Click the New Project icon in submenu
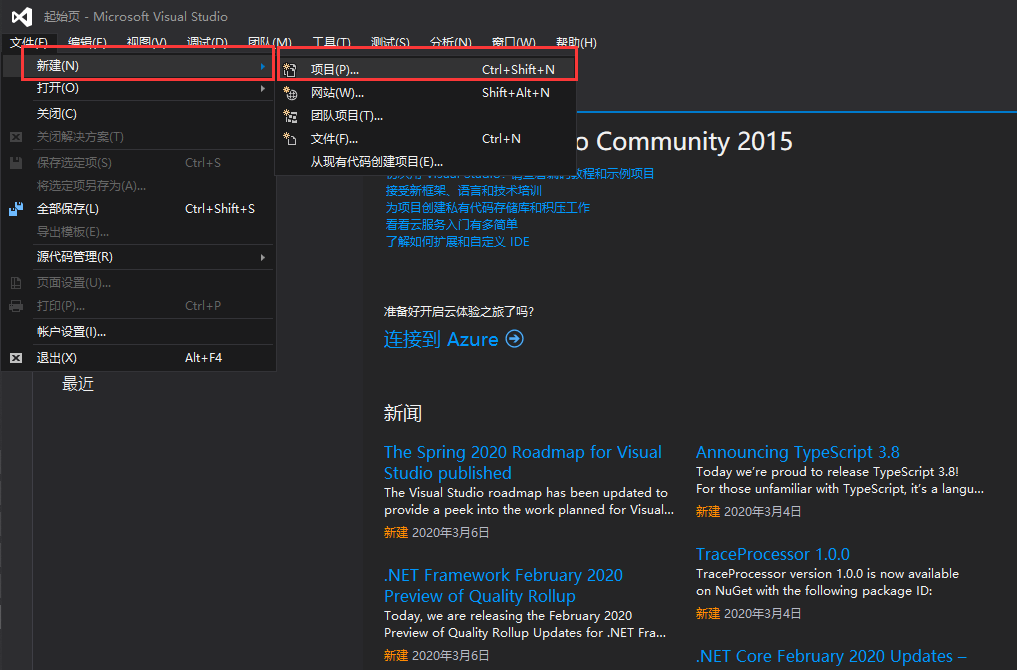Viewport: 1017px width, 670px height. tap(290, 70)
